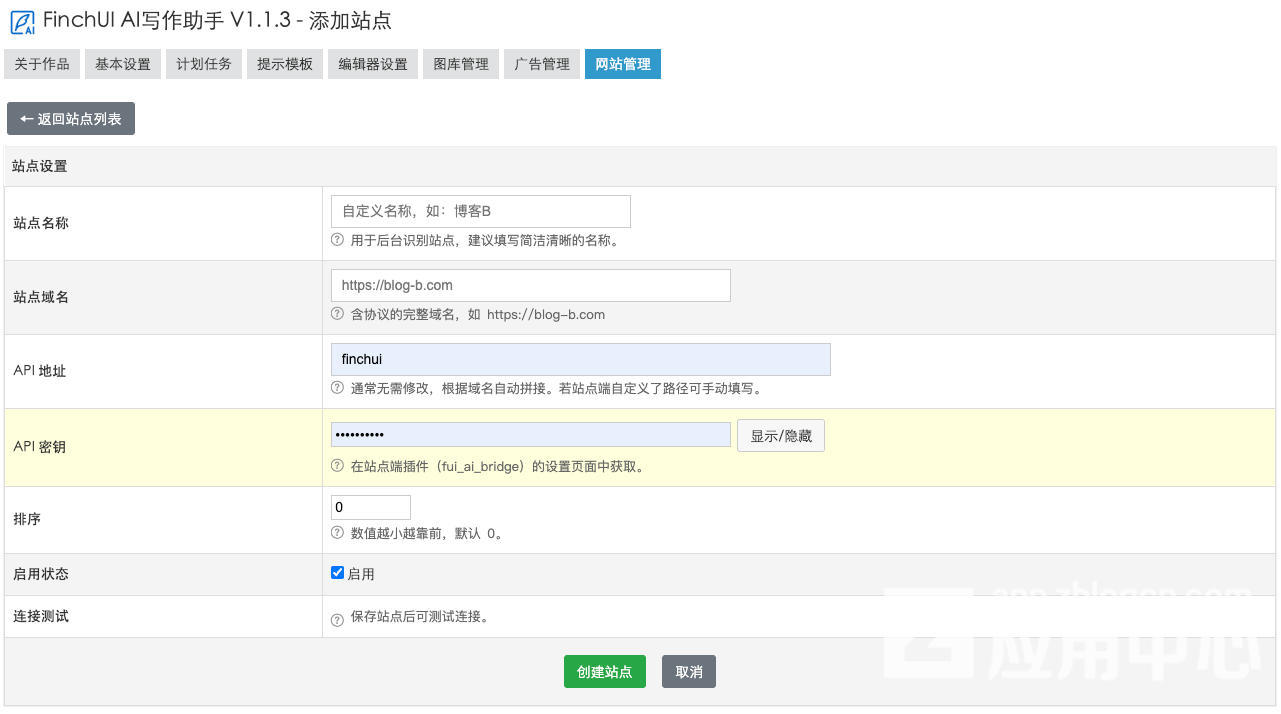Click help icon under 排序 field
The width and height of the screenshot is (1281, 714).
click(x=337, y=533)
